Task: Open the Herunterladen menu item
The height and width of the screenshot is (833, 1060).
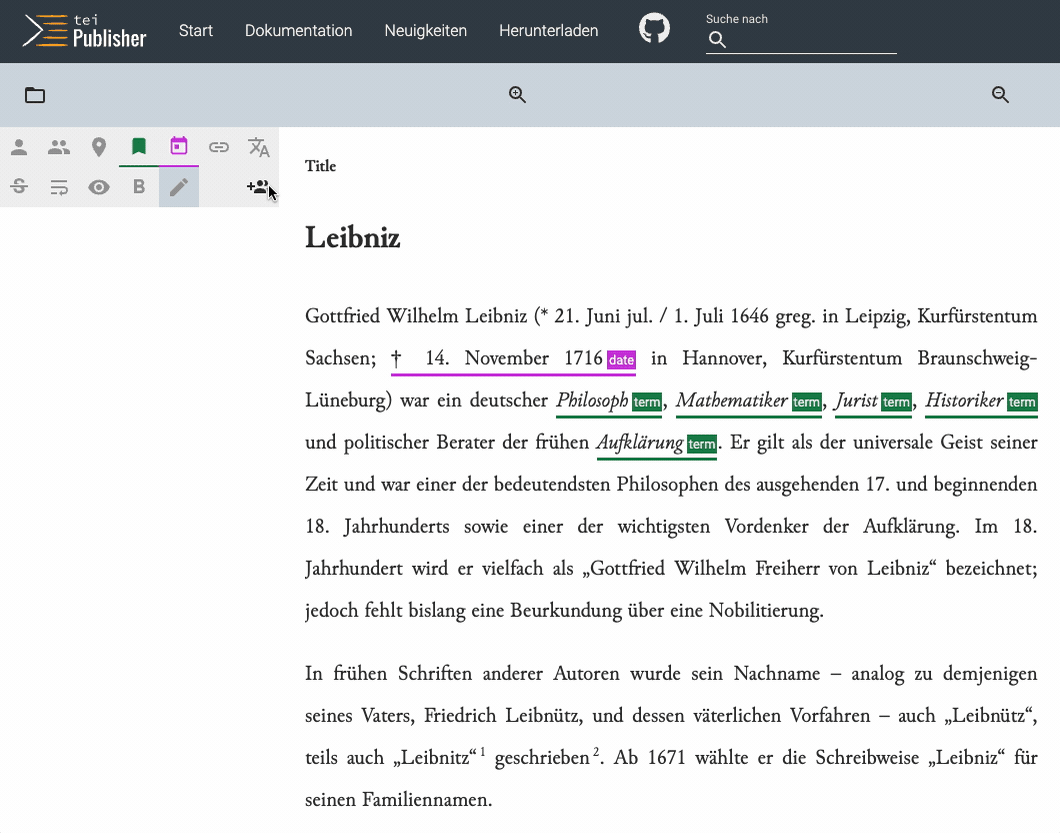Action: pos(548,31)
